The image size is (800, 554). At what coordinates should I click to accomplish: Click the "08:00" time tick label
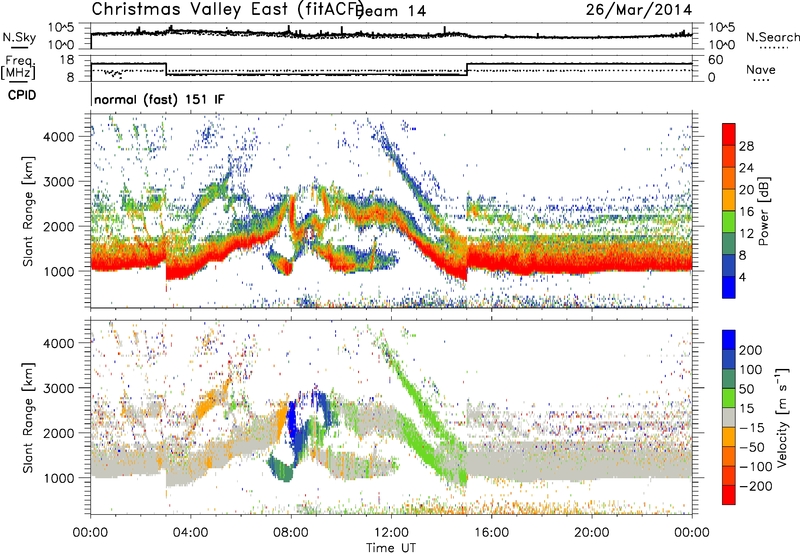click(291, 533)
